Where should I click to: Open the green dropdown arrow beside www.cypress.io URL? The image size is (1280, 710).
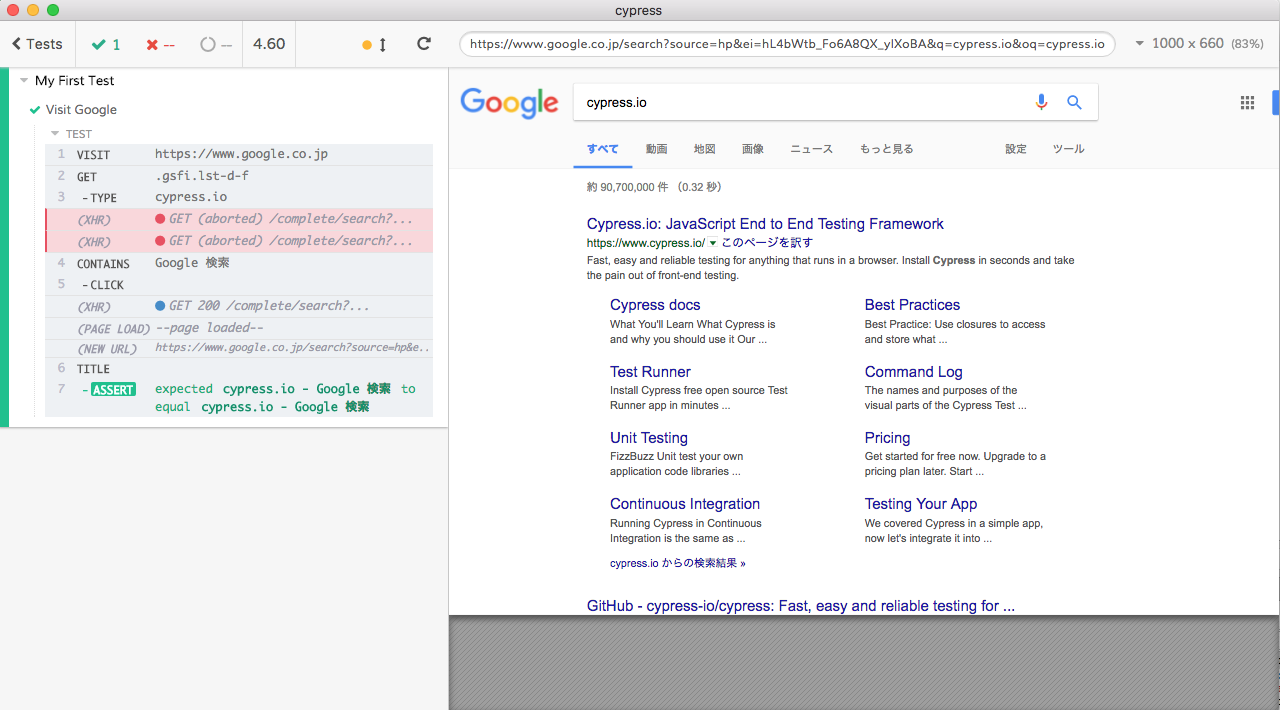click(x=713, y=243)
